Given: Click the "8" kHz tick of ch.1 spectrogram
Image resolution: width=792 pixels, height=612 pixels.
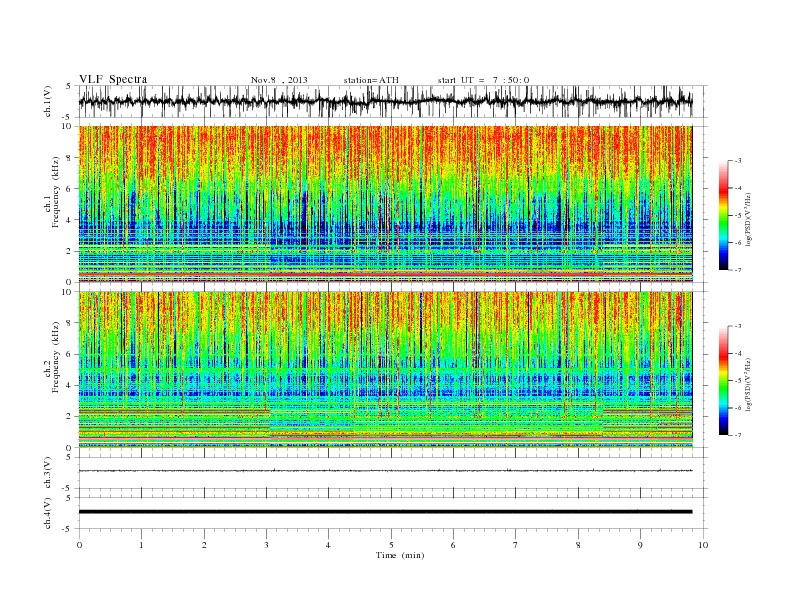Looking at the screenshot, I should [x=70, y=158].
